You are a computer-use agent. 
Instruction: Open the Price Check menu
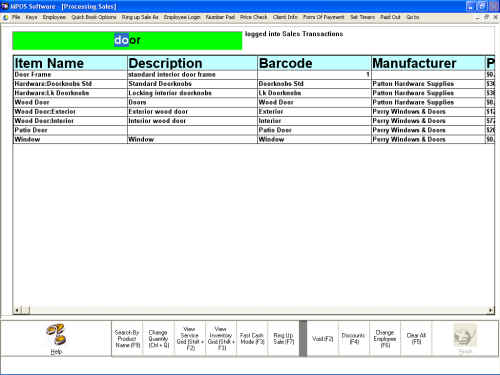[x=254, y=17]
